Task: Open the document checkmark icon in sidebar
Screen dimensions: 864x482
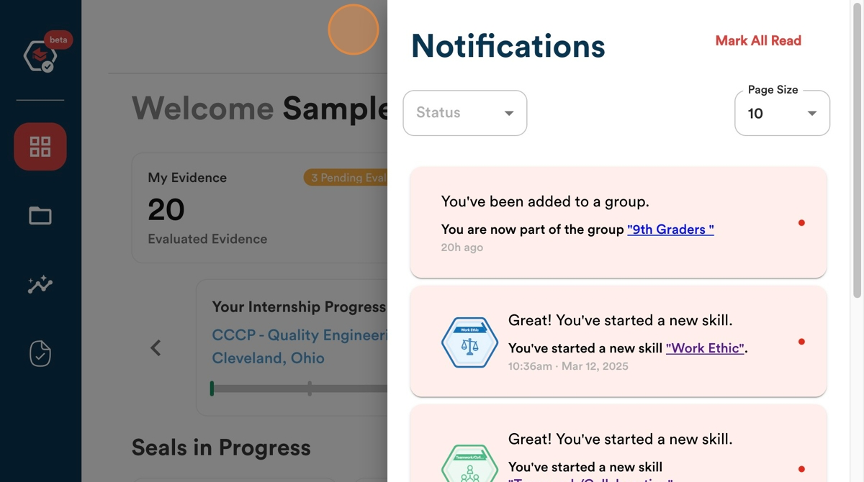Action: (x=40, y=354)
